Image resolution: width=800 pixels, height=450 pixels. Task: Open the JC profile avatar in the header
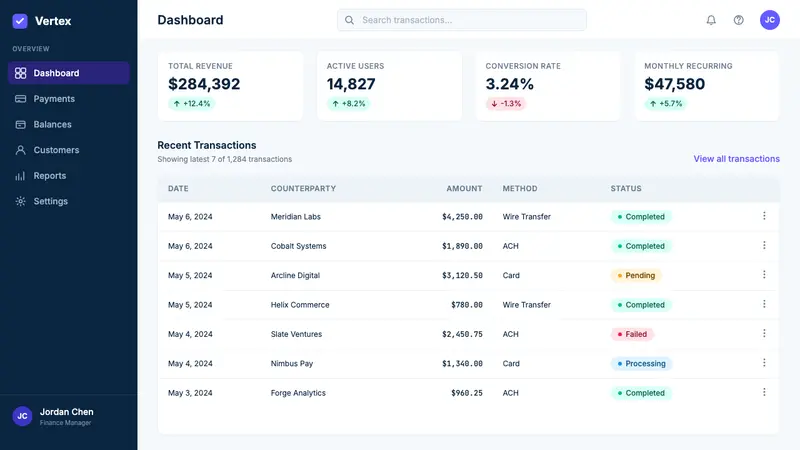point(769,20)
